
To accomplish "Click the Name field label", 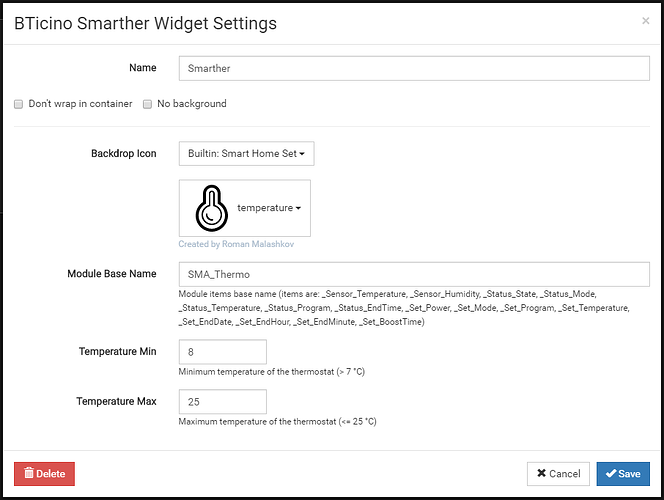I will (x=143, y=68).
